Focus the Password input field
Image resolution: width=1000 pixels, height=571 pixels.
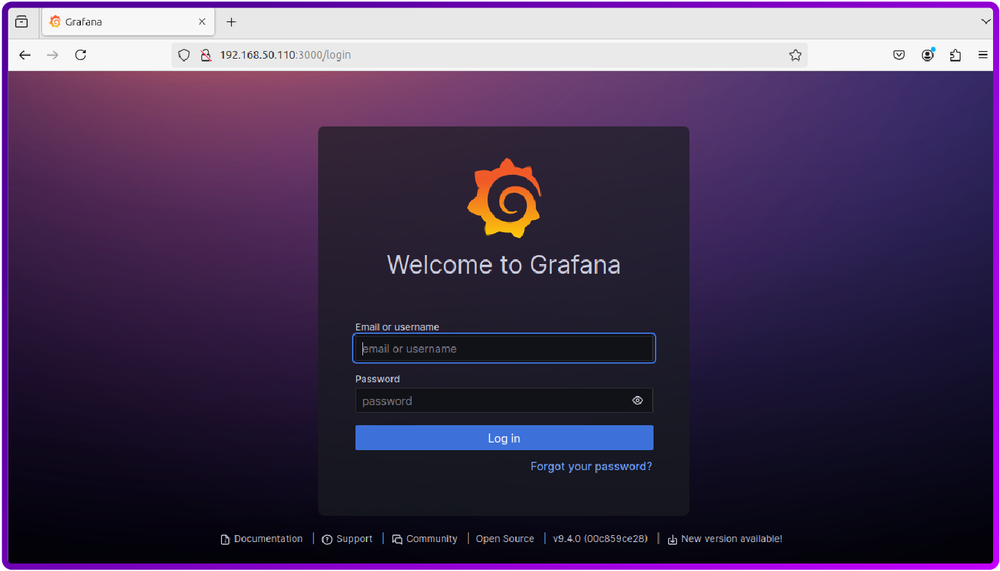click(492, 401)
